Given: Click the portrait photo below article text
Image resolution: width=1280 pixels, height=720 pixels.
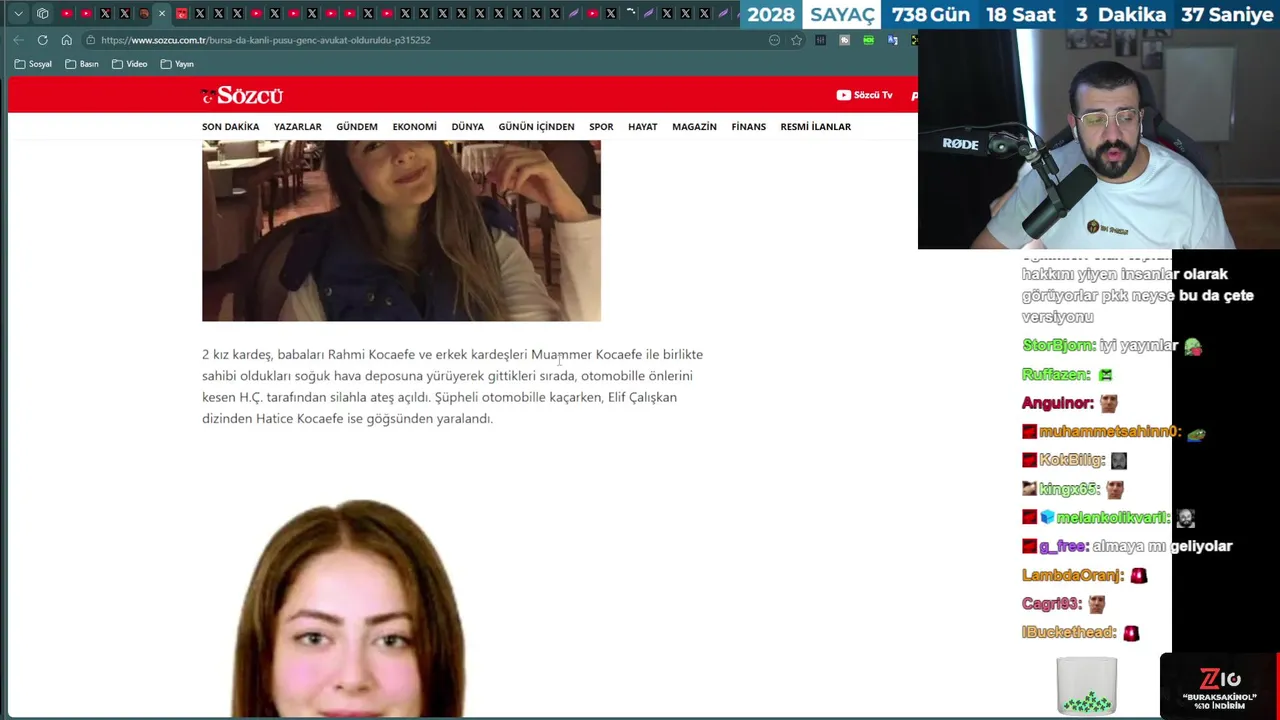Looking at the screenshot, I should 350,608.
